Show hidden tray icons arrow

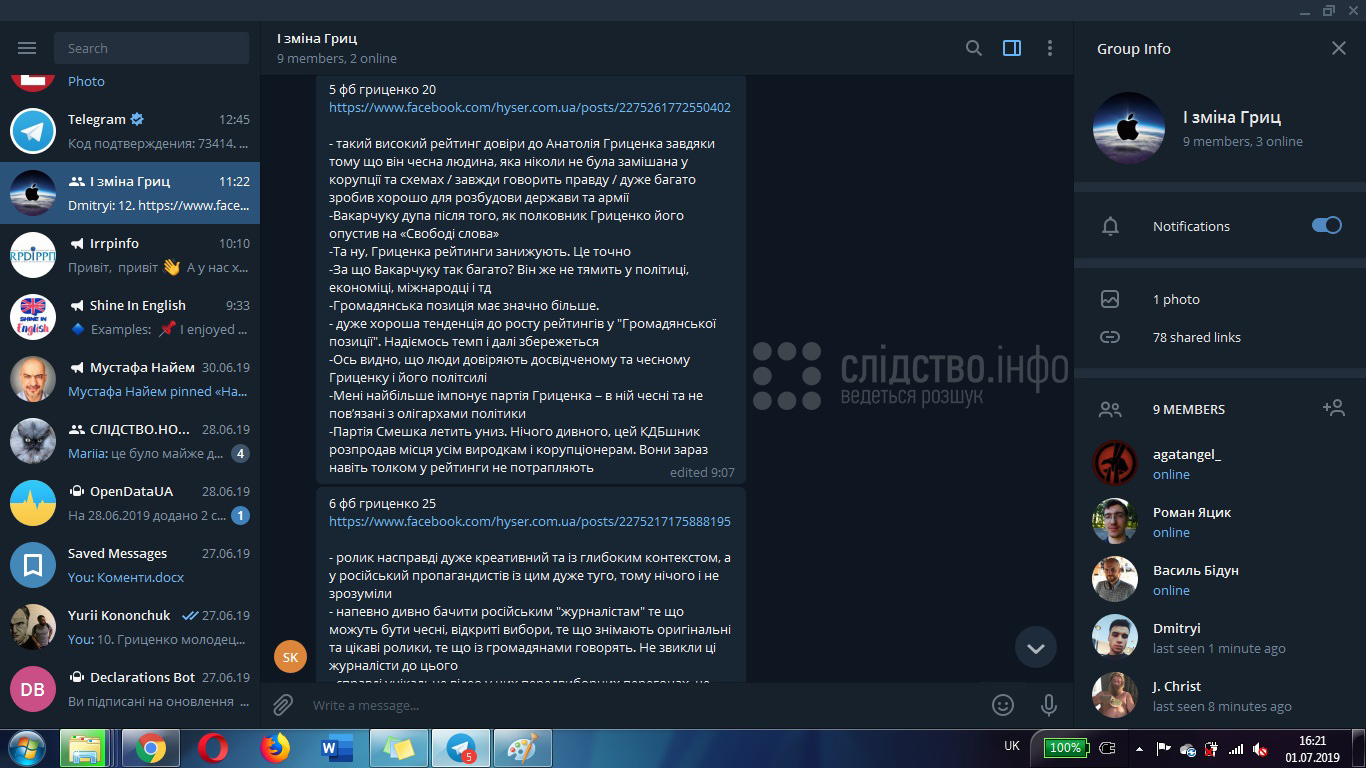(x=1139, y=748)
